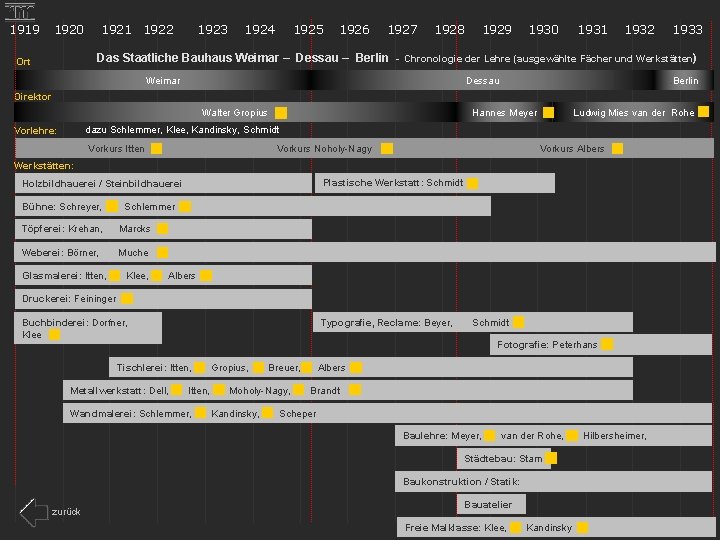Image resolution: width=720 pixels, height=540 pixels.
Task: Go back with the zurück arrow
Action: pyautogui.click(x=34, y=512)
